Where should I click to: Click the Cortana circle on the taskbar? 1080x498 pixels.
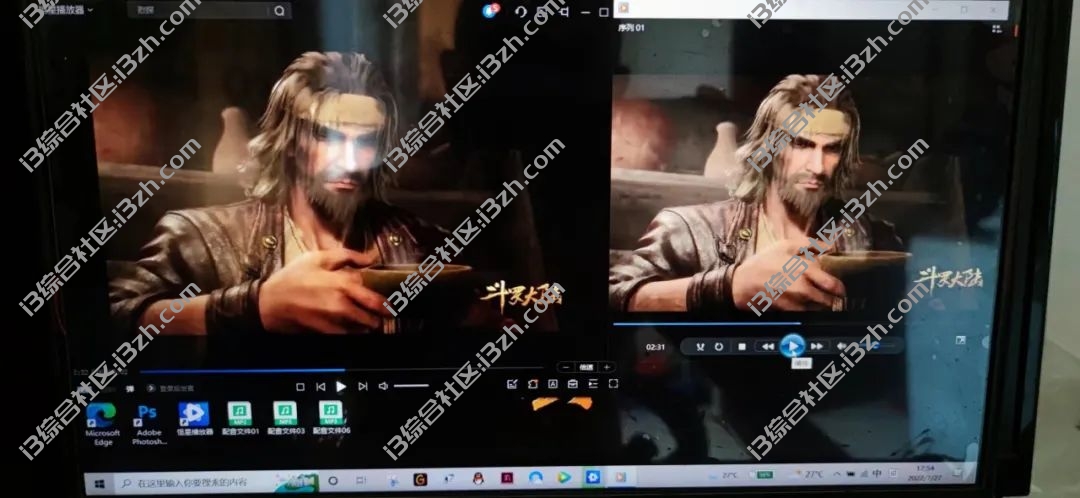coord(333,480)
